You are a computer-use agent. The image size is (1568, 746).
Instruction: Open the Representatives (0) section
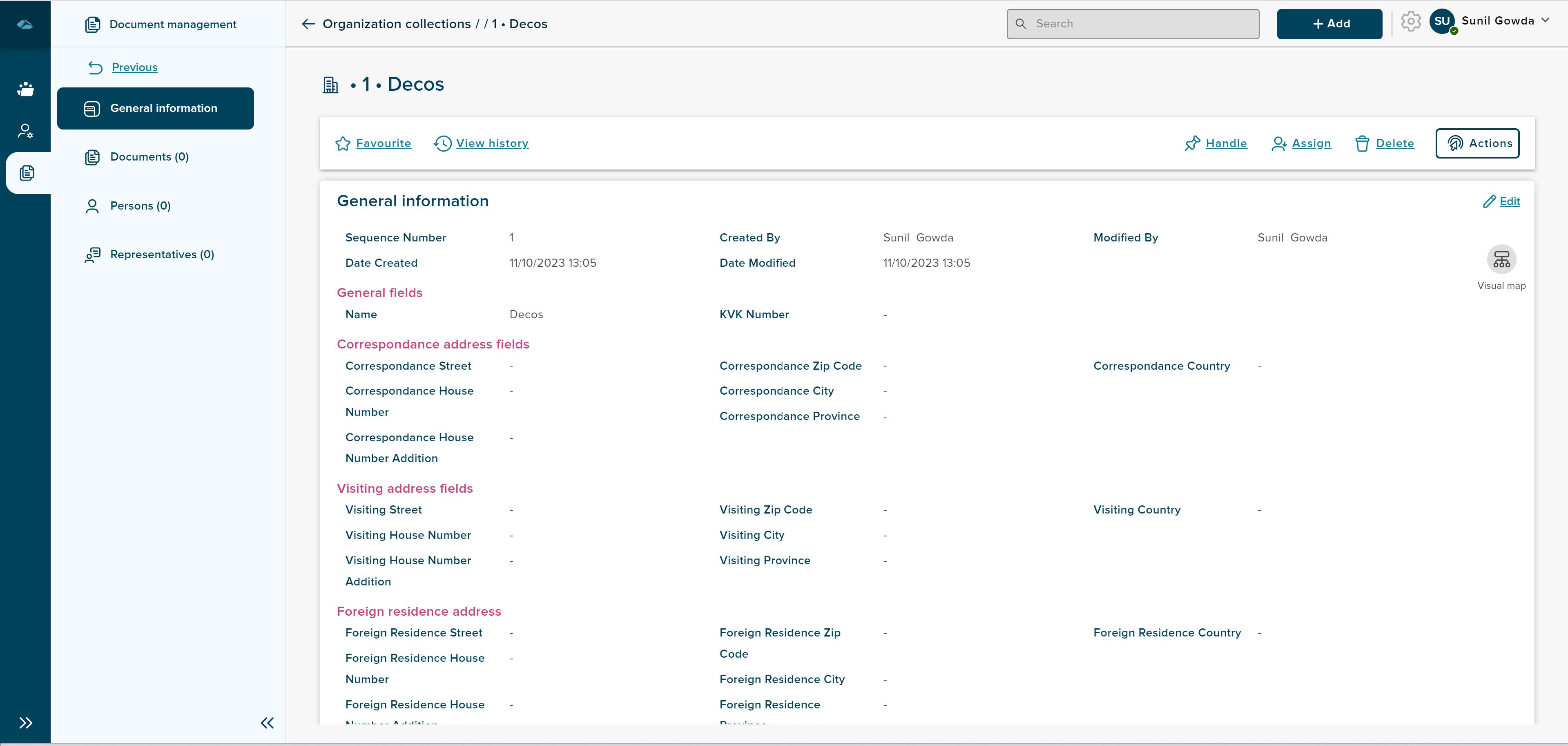click(x=162, y=255)
